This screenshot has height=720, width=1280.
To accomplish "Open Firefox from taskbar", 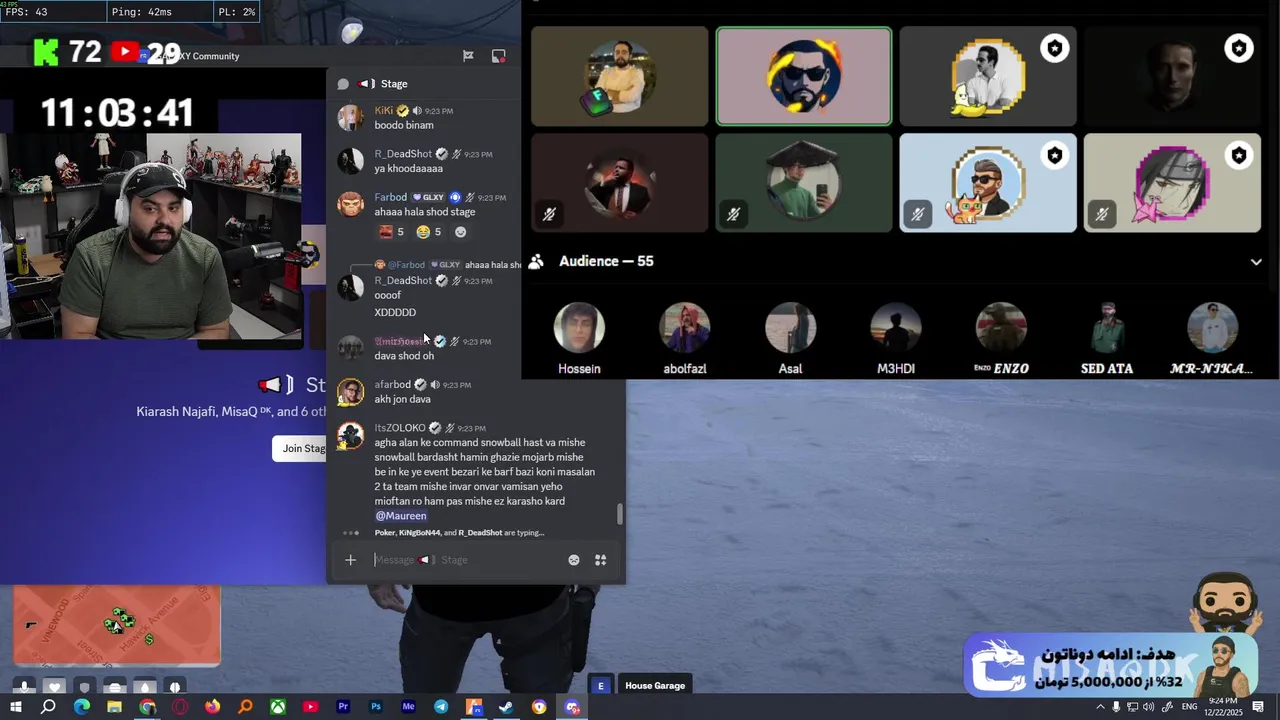I will tap(212, 707).
